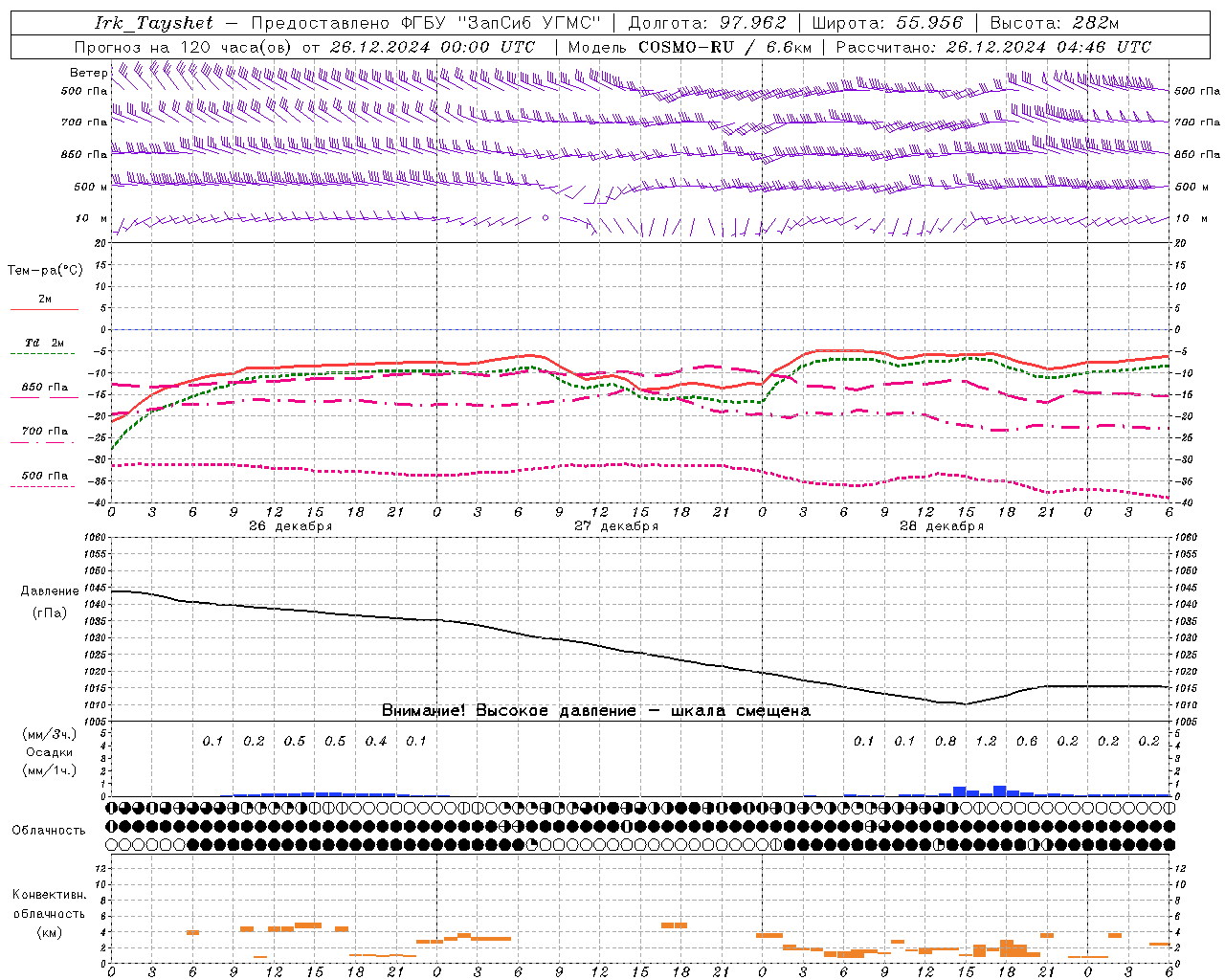Click the 500 м wind level label on left
The height and width of the screenshot is (980, 1225).
[x=91, y=187]
